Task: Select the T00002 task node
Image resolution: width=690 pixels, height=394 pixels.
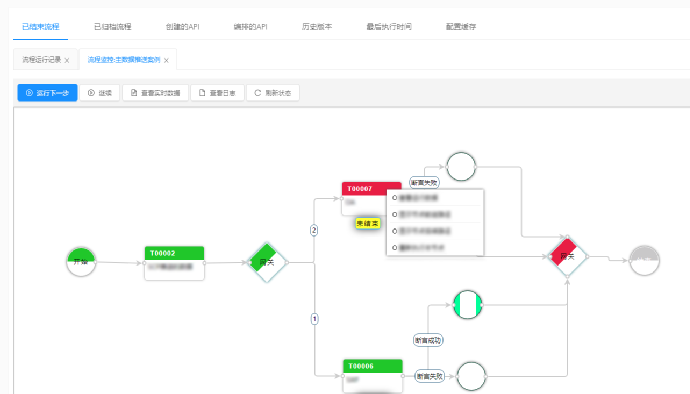Action: click(x=174, y=263)
